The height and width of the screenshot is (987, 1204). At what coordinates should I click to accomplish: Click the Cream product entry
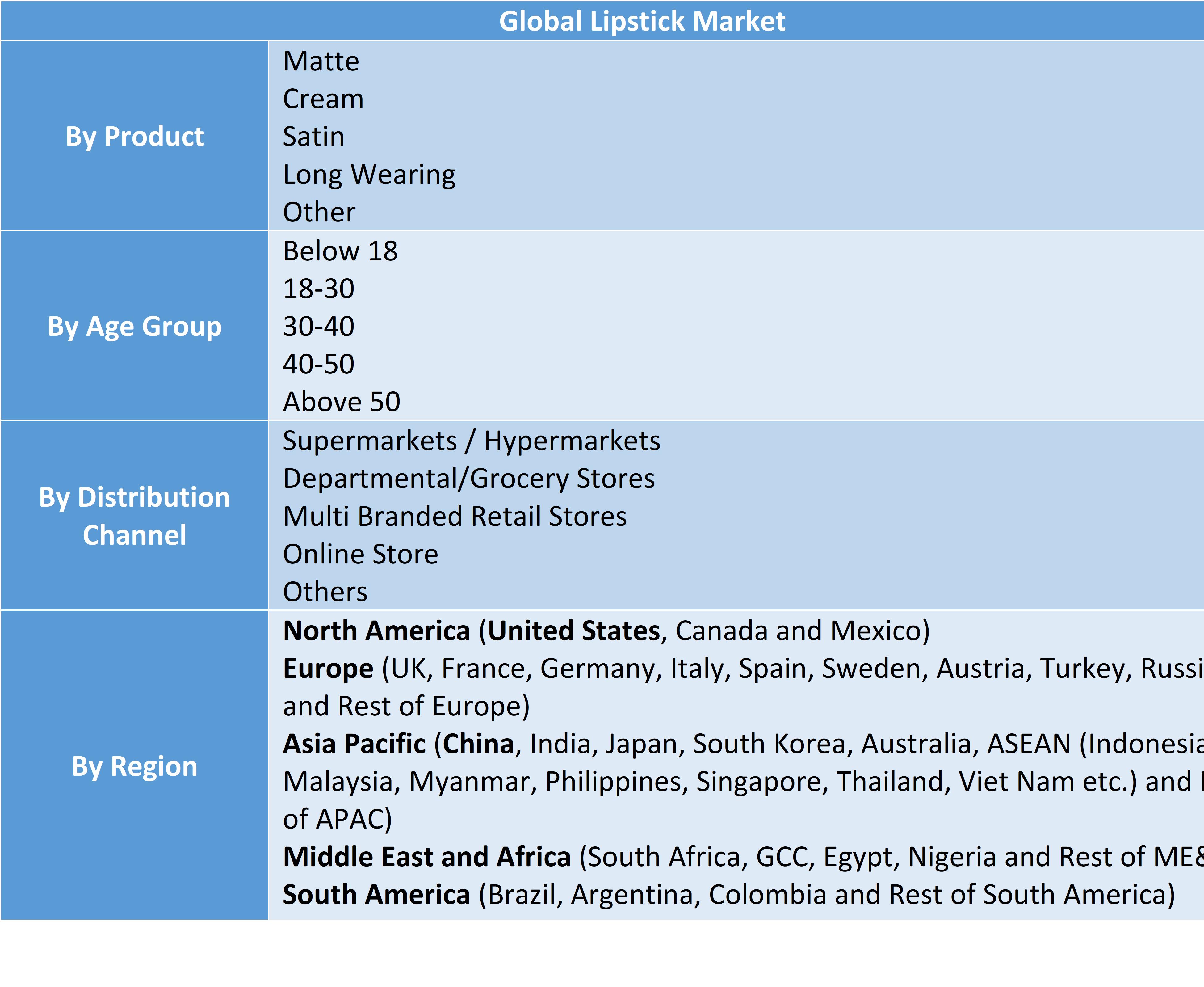pos(323,99)
